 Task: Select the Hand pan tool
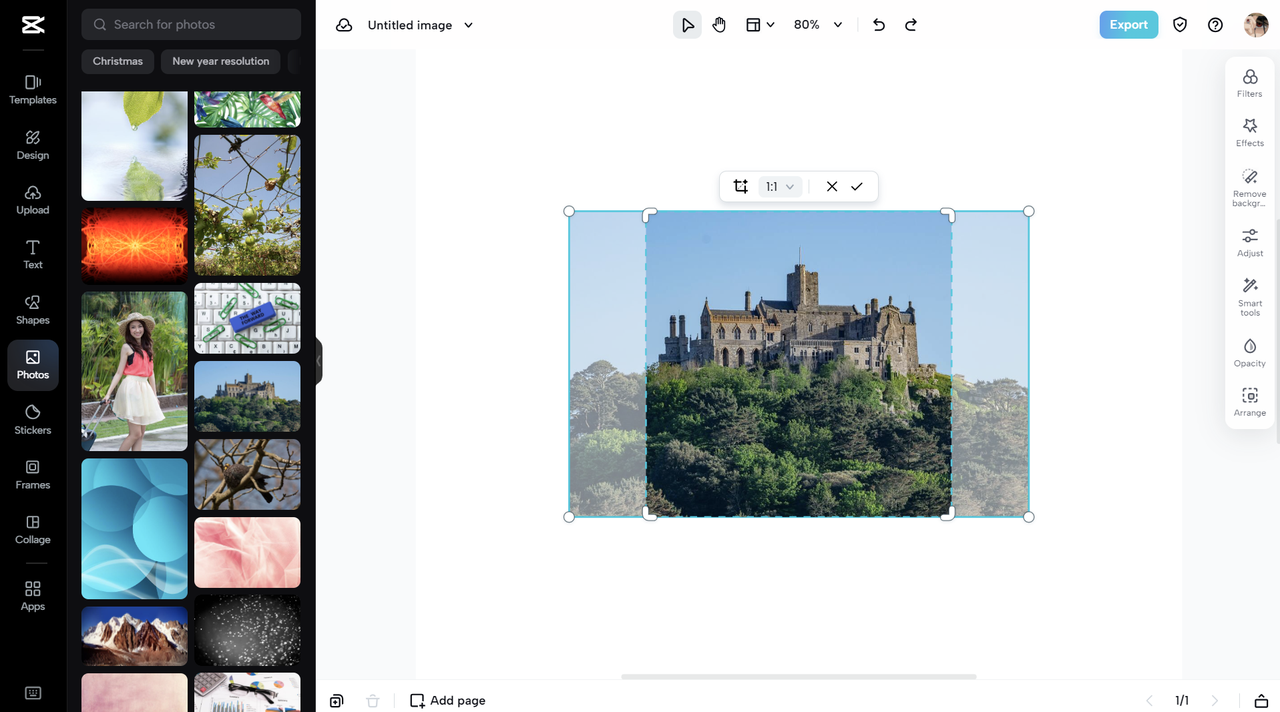click(719, 25)
